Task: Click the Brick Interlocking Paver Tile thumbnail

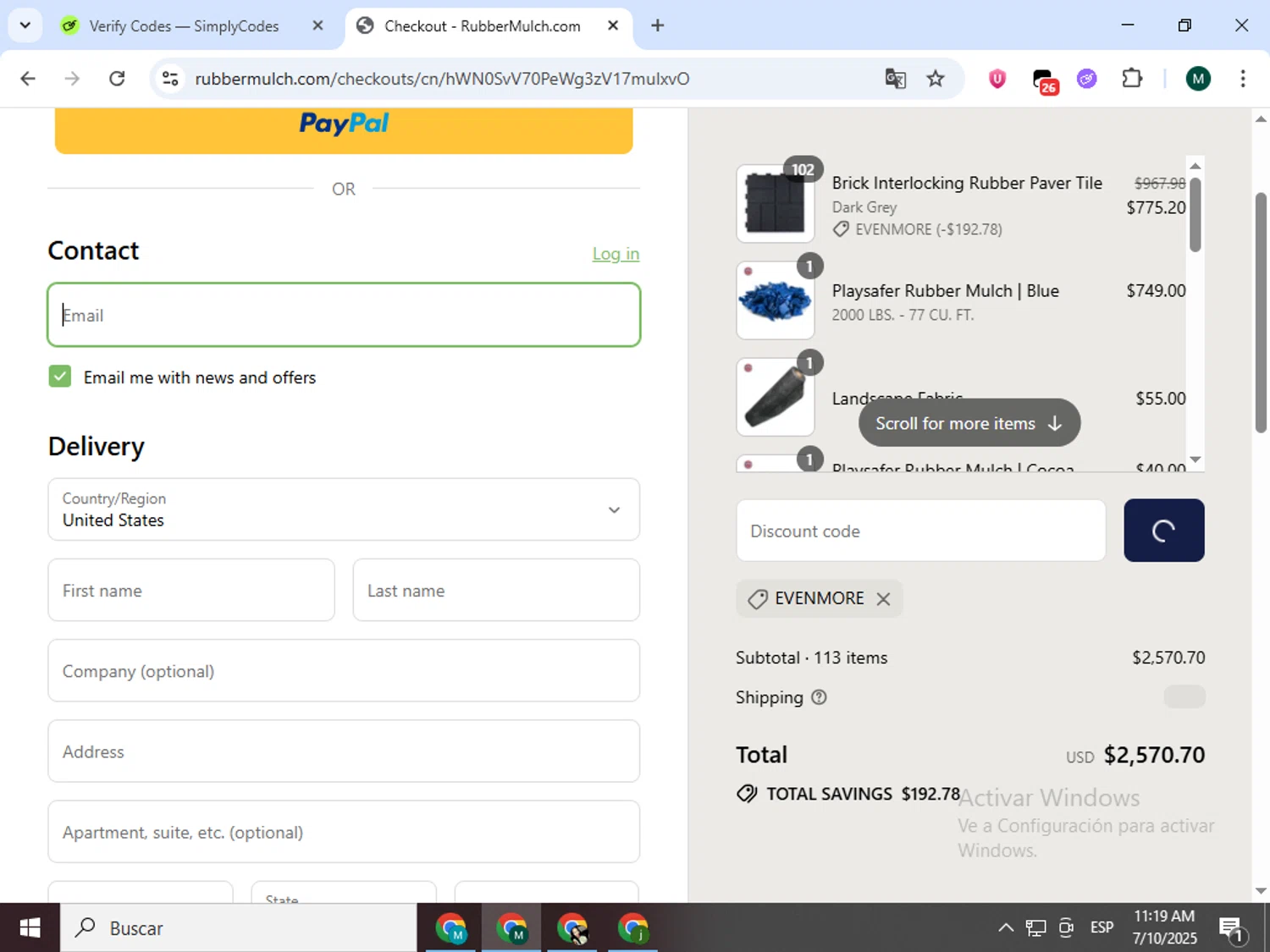Action: click(776, 204)
